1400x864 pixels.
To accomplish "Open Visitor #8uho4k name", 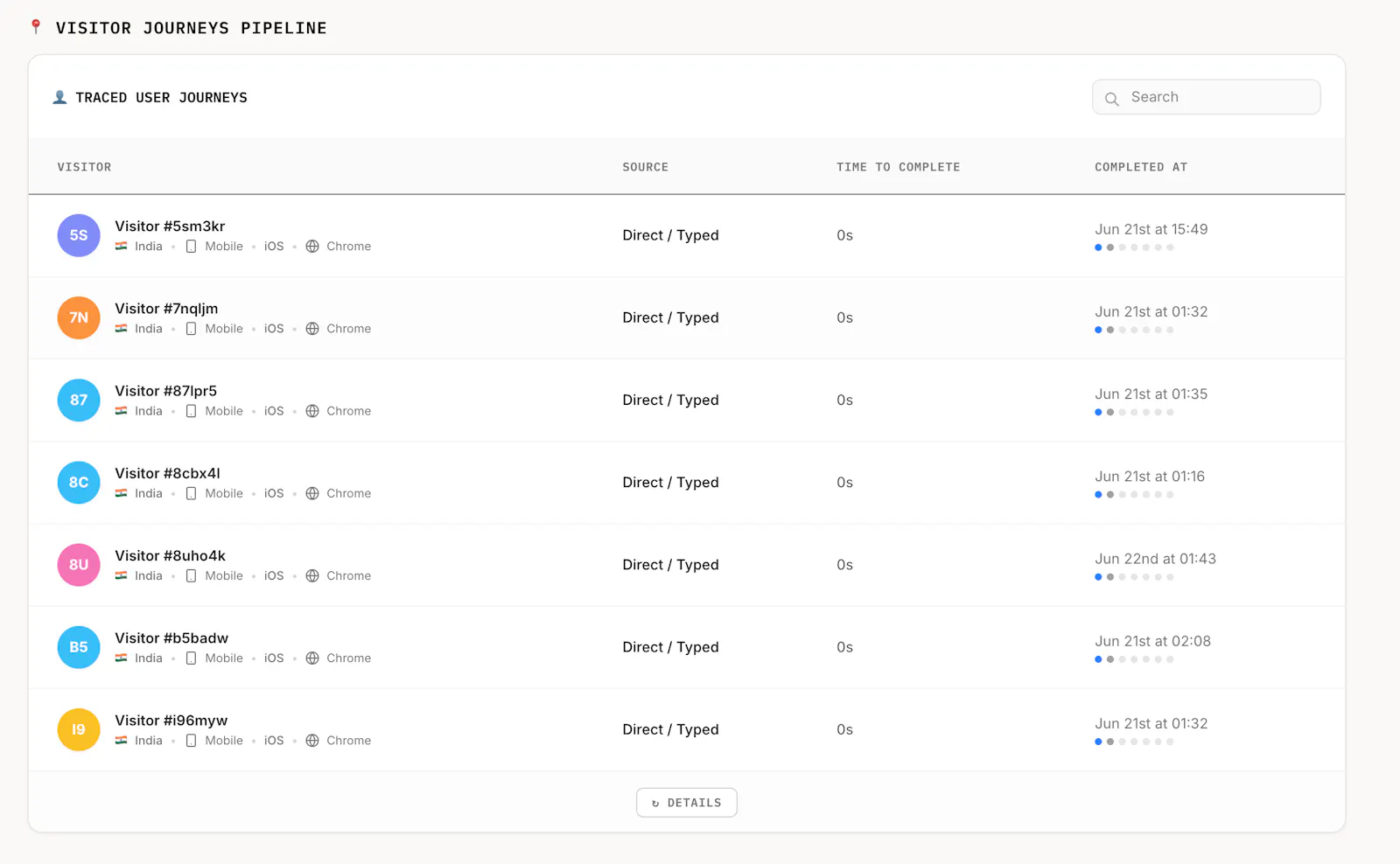I will [x=170, y=556].
